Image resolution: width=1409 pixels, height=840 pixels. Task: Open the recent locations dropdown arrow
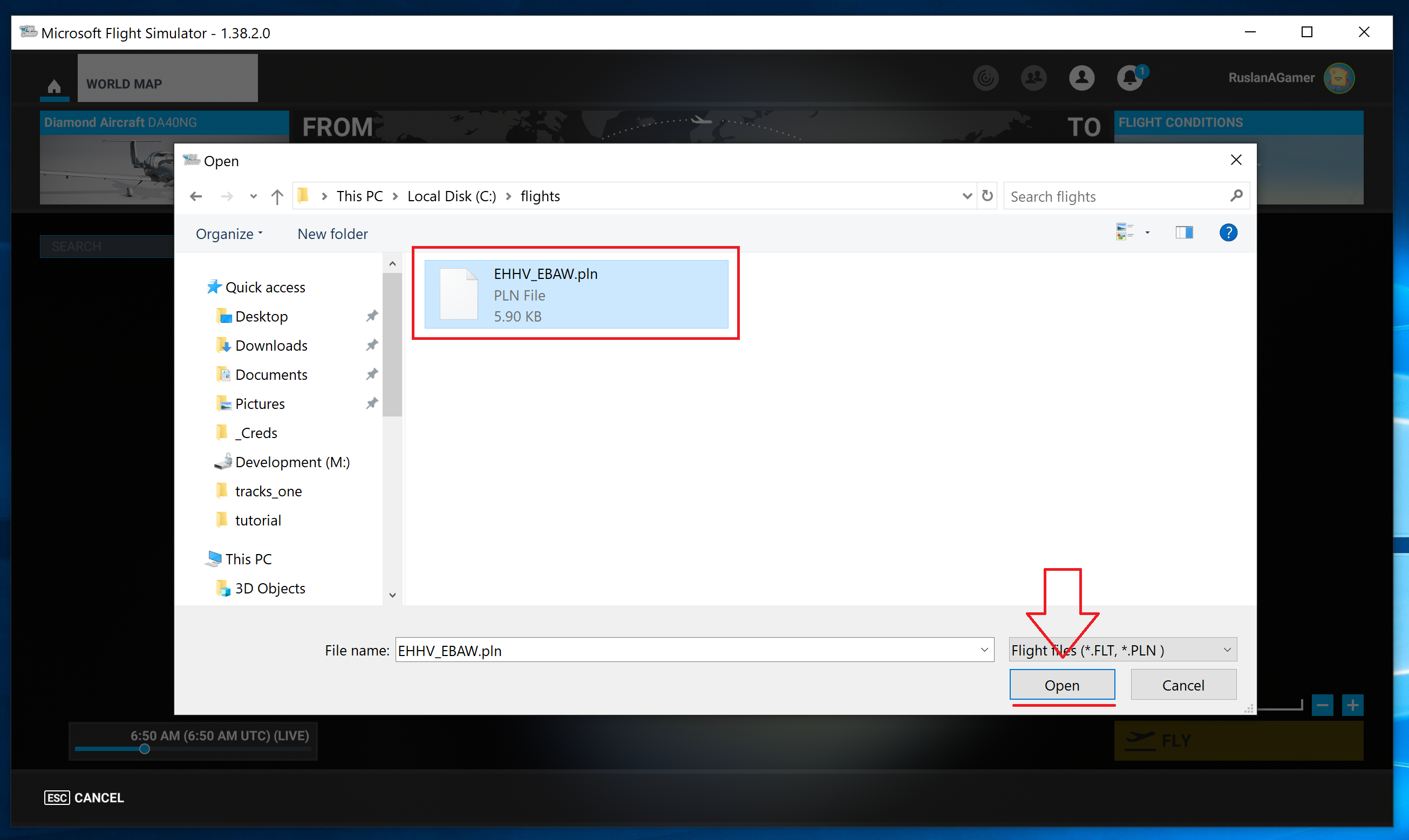253,196
